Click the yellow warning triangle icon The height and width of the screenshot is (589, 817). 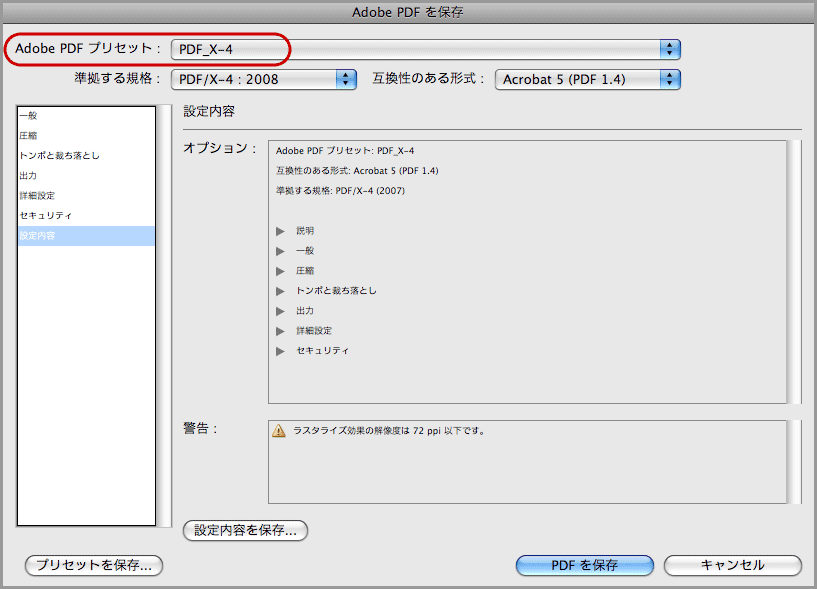click(x=279, y=431)
